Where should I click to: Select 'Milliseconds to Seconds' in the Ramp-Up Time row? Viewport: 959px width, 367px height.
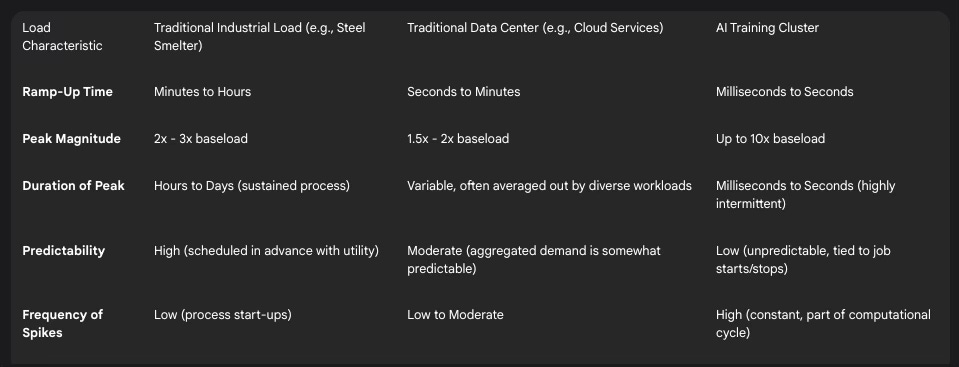pos(785,92)
